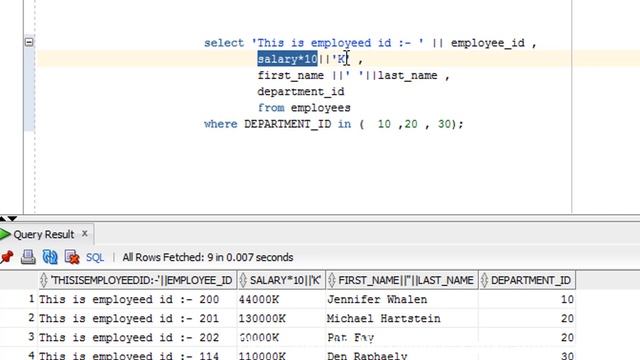Sort by the 'THISISEMPLOYEEDID:-'||EMPLOYEE_ID column header

pos(138,280)
